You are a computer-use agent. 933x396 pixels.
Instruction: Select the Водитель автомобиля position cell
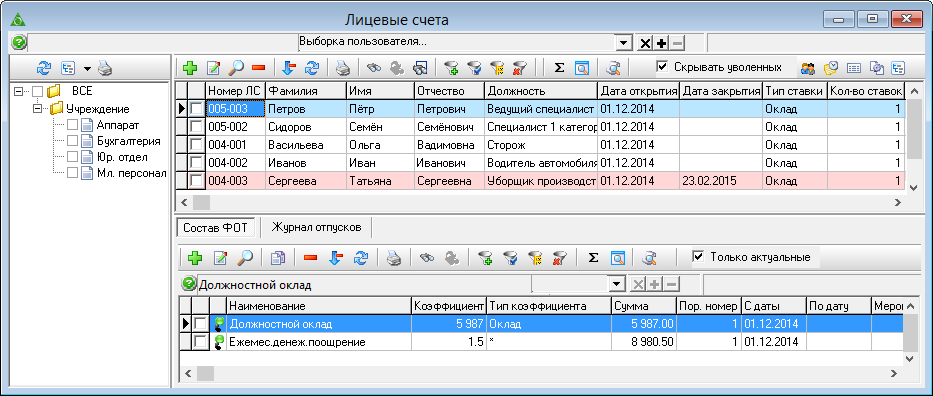pyautogui.click(x=541, y=162)
